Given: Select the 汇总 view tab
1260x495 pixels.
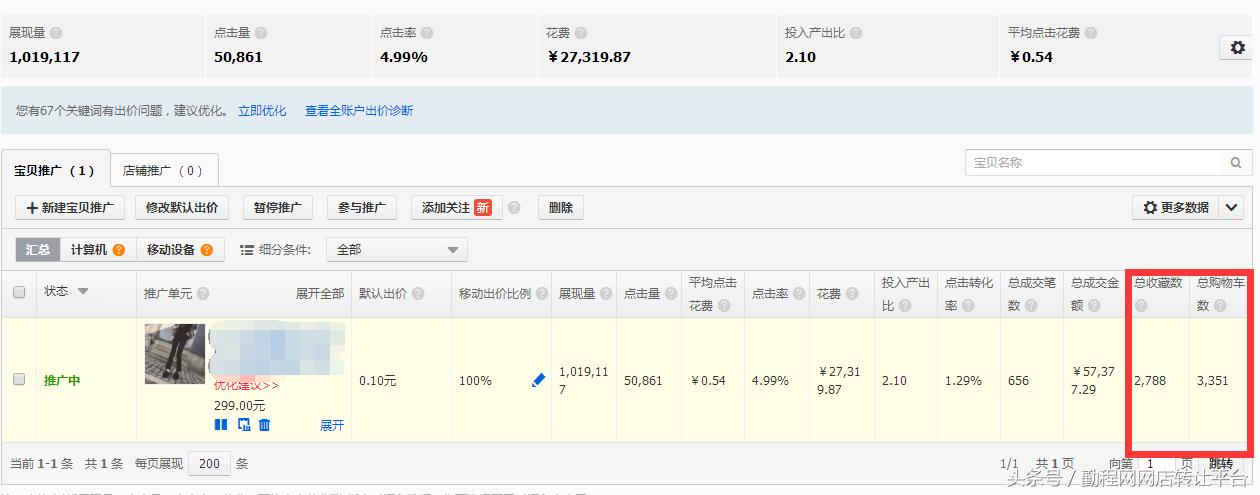Looking at the screenshot, I should pyautogui.click(x=38, y=250).
